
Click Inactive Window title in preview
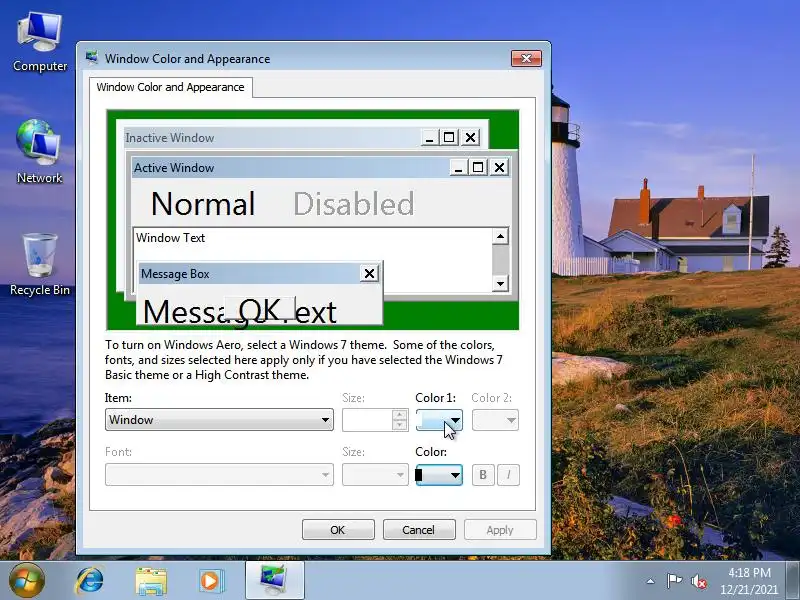coord(170,138)
